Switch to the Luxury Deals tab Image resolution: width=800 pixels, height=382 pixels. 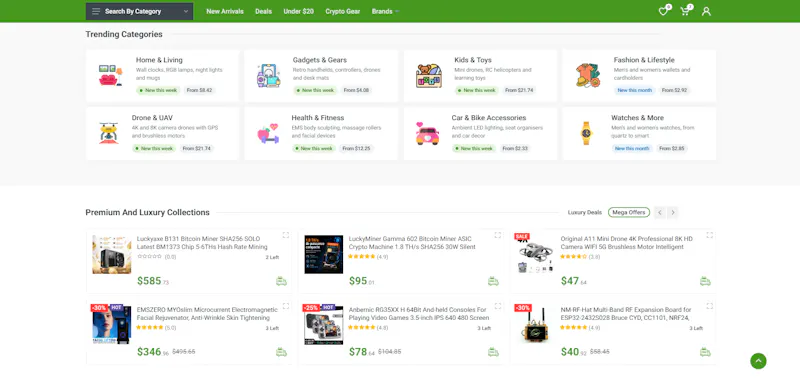pos(585,213)
